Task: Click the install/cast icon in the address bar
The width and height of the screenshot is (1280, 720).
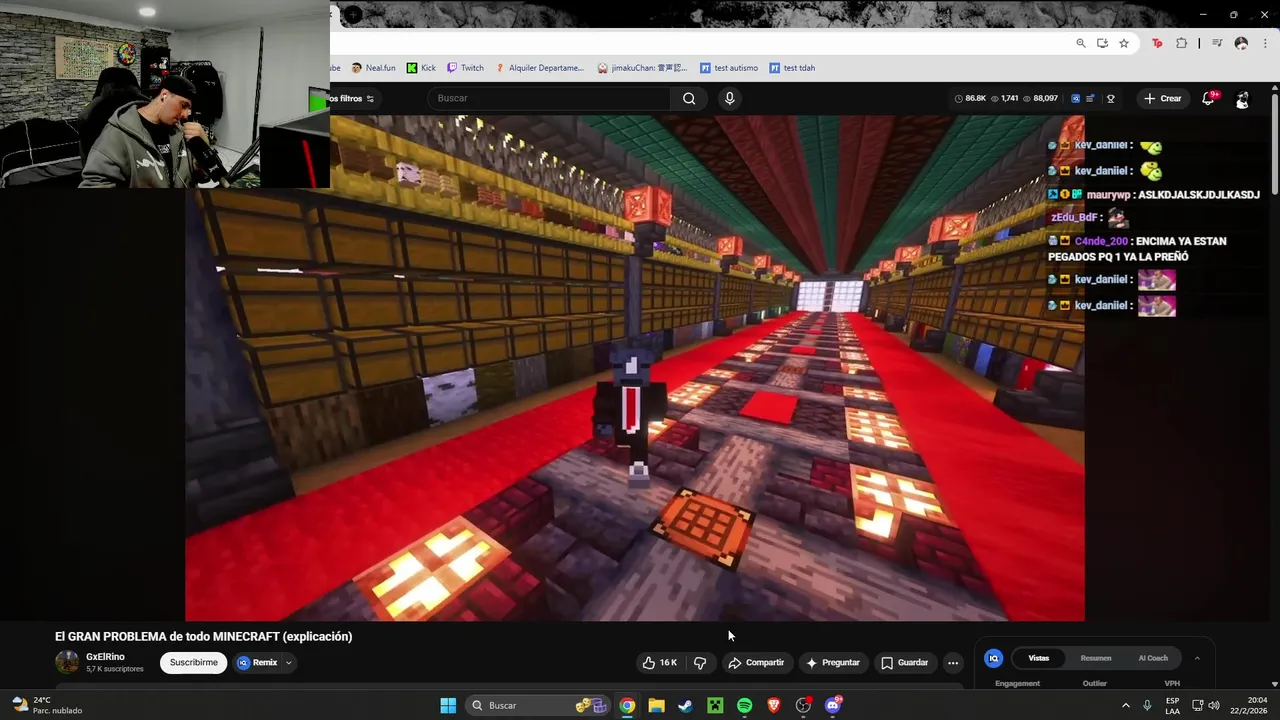Action: click(1102, 43)
